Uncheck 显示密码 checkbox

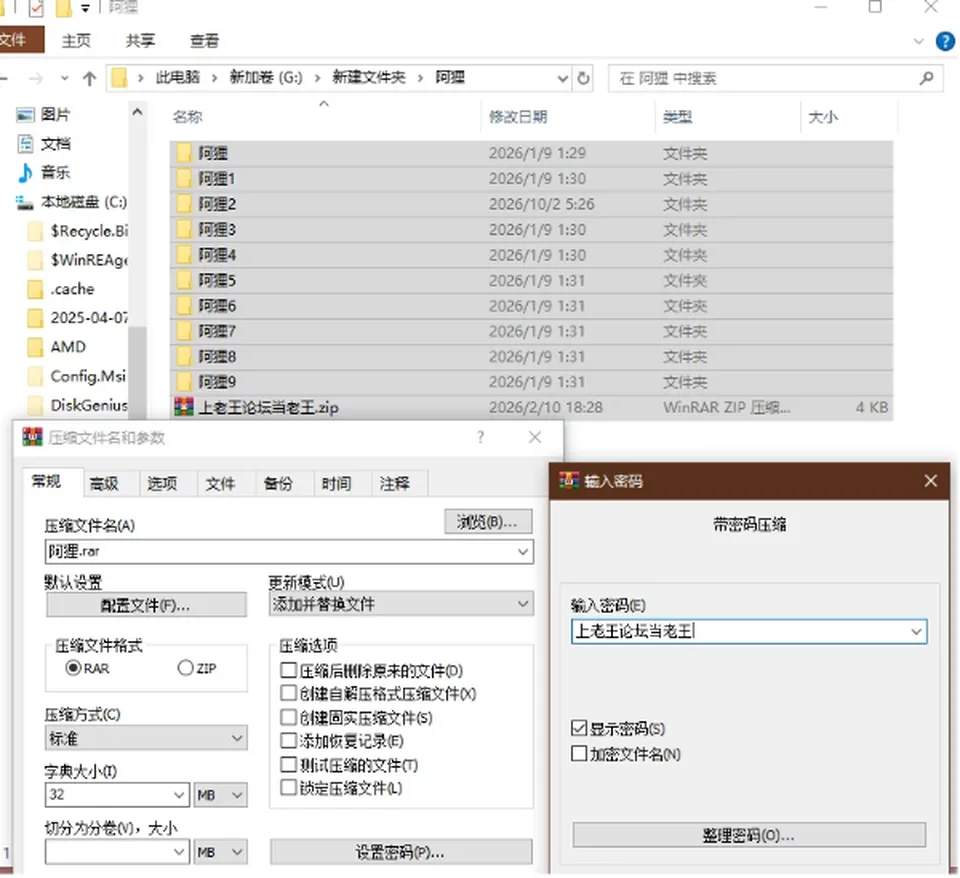click(x=579, y=728)
